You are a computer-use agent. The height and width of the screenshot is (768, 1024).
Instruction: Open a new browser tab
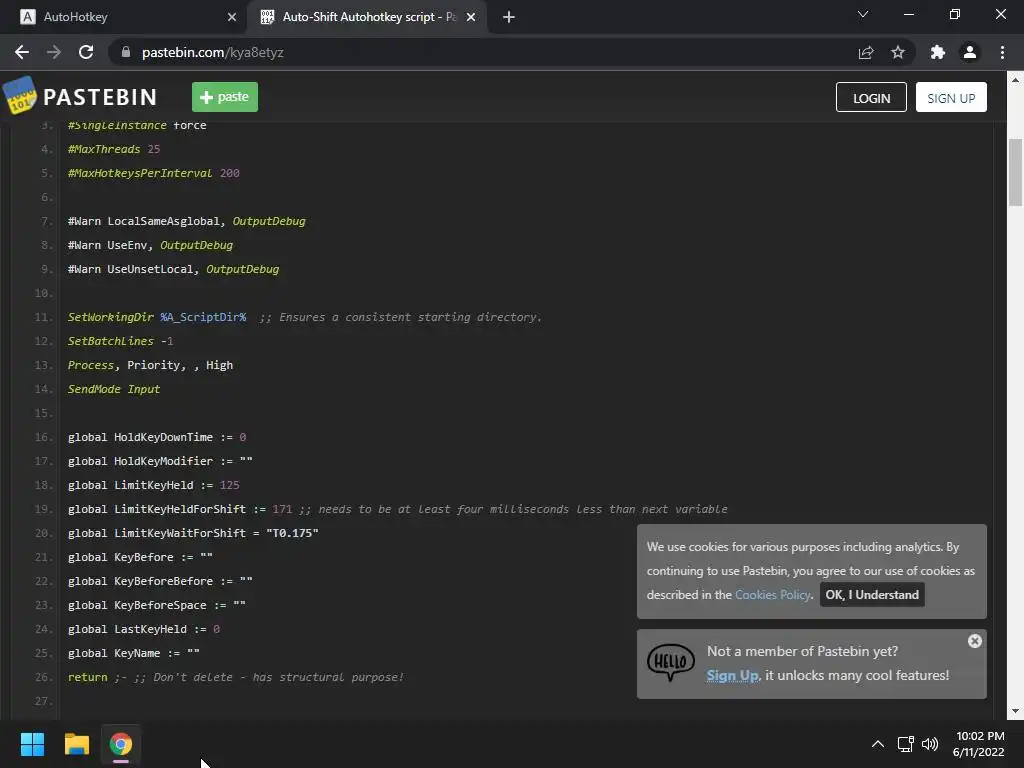(x=509, y=17)
